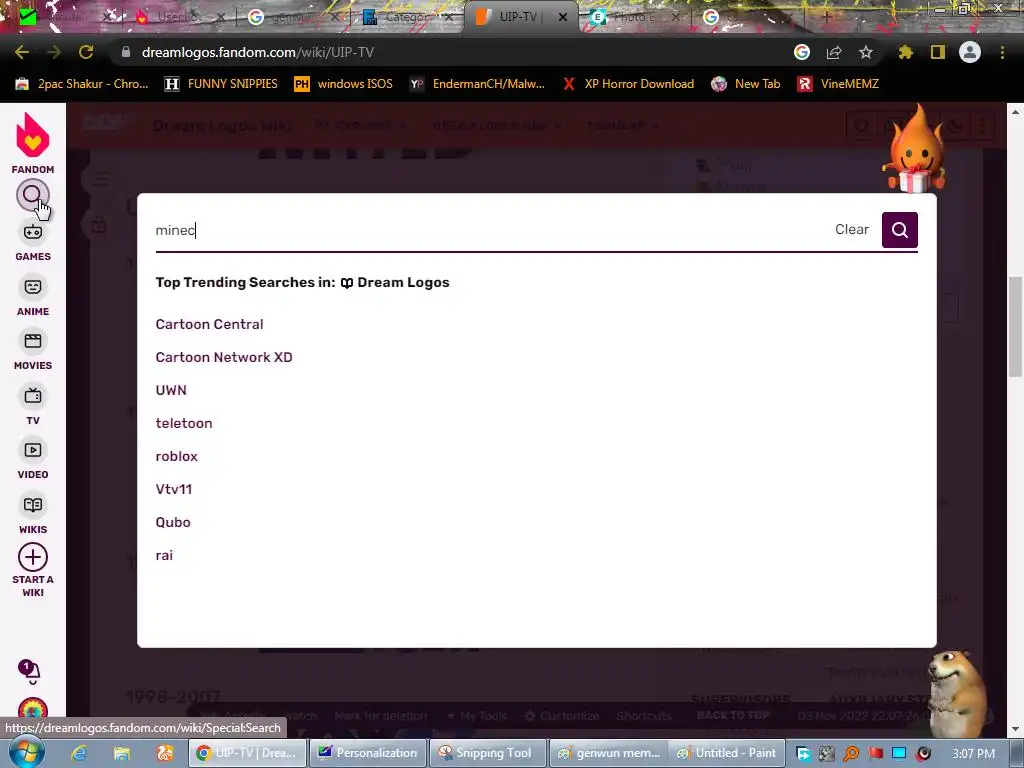
Task: Open the 'XP Horror Download' bookmark
Action: [x=628, y=84]
